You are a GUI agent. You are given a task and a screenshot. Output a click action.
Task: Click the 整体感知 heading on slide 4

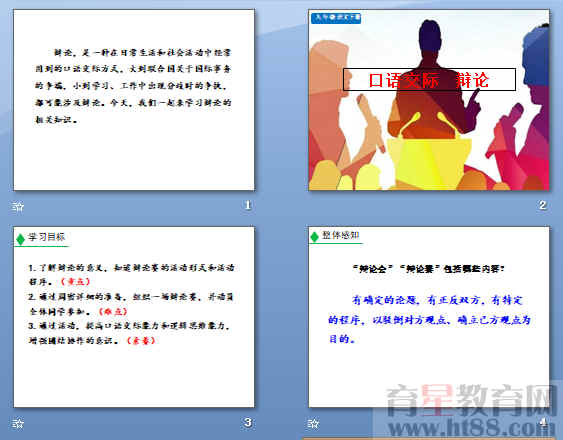(x=340, y=235)
